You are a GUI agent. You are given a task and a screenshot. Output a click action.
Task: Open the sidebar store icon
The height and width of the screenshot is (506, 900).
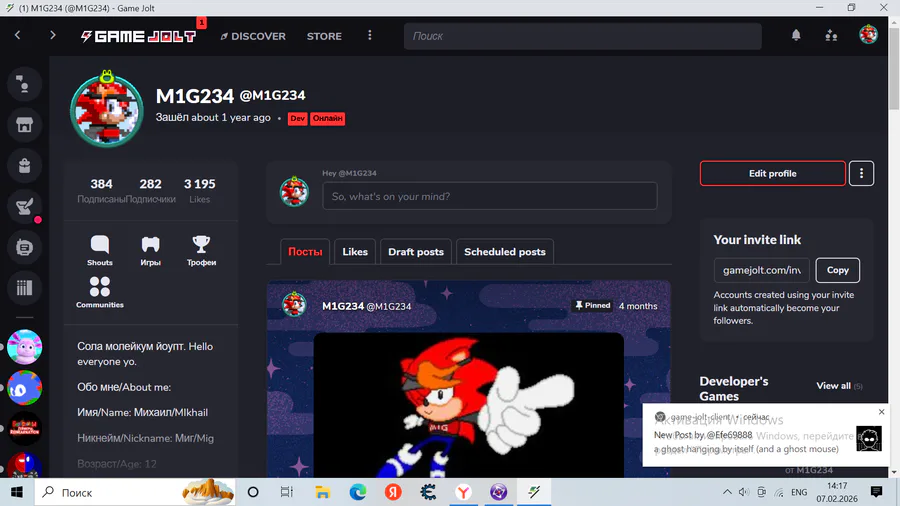coord(24,124)
